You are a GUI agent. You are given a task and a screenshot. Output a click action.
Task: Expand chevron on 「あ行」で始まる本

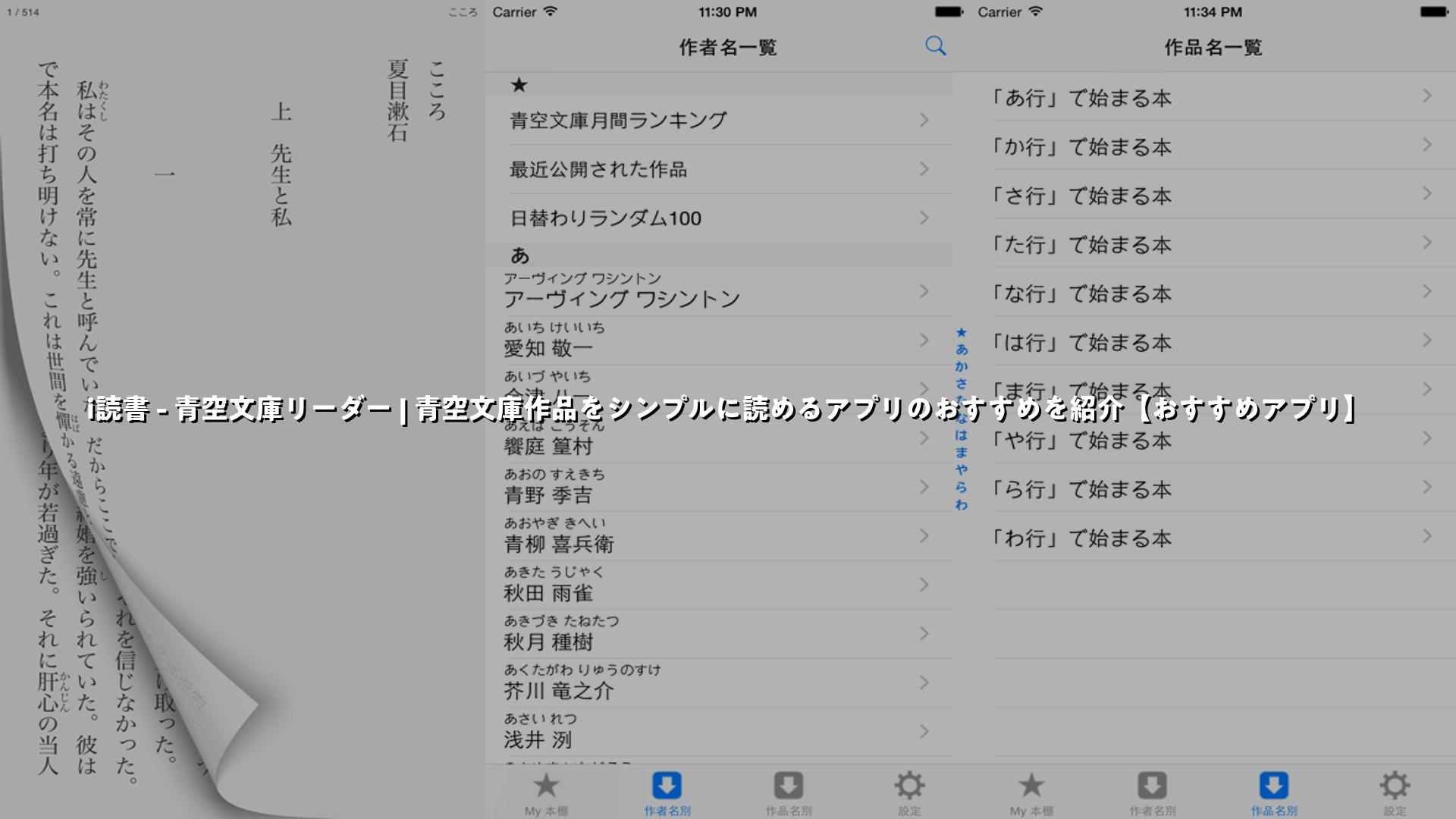coord(1427,96)
